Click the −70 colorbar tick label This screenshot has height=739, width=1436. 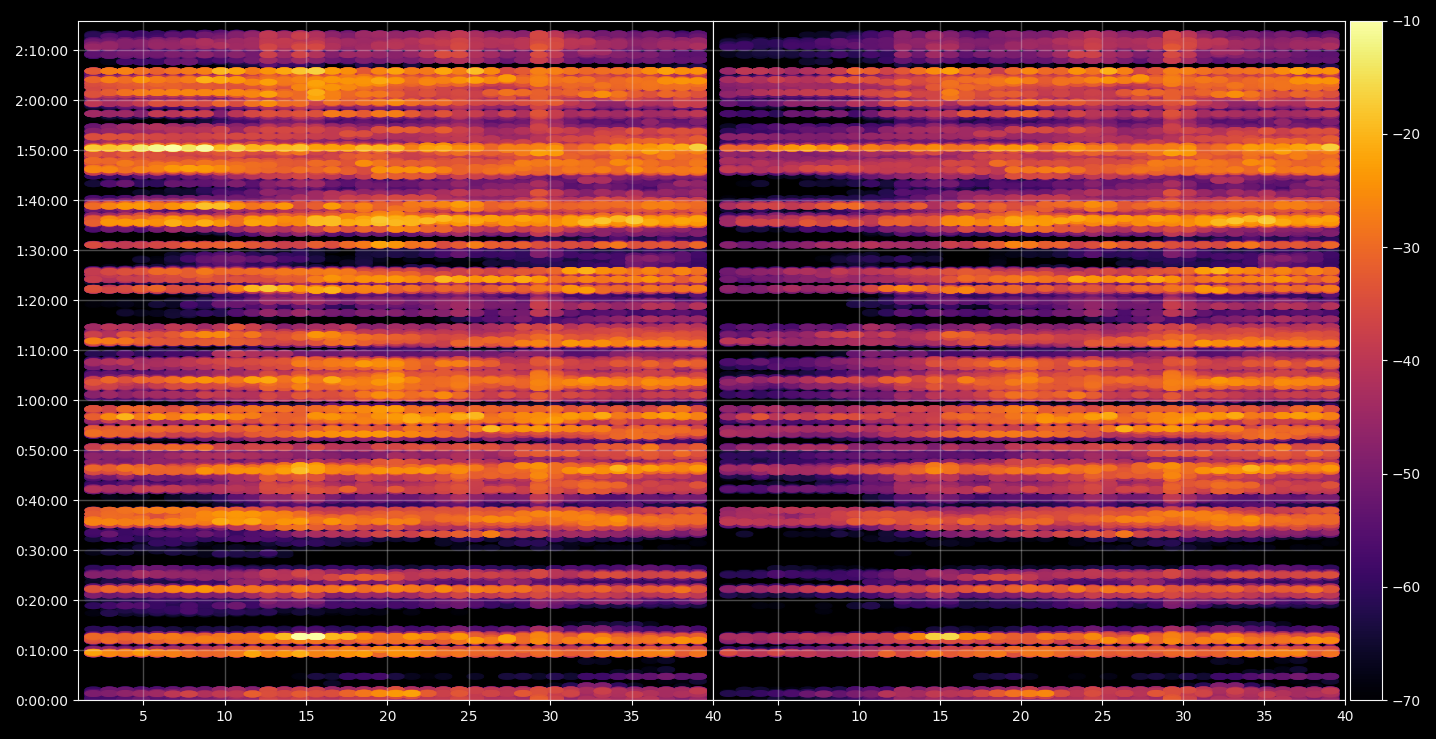pos(1405,700)
